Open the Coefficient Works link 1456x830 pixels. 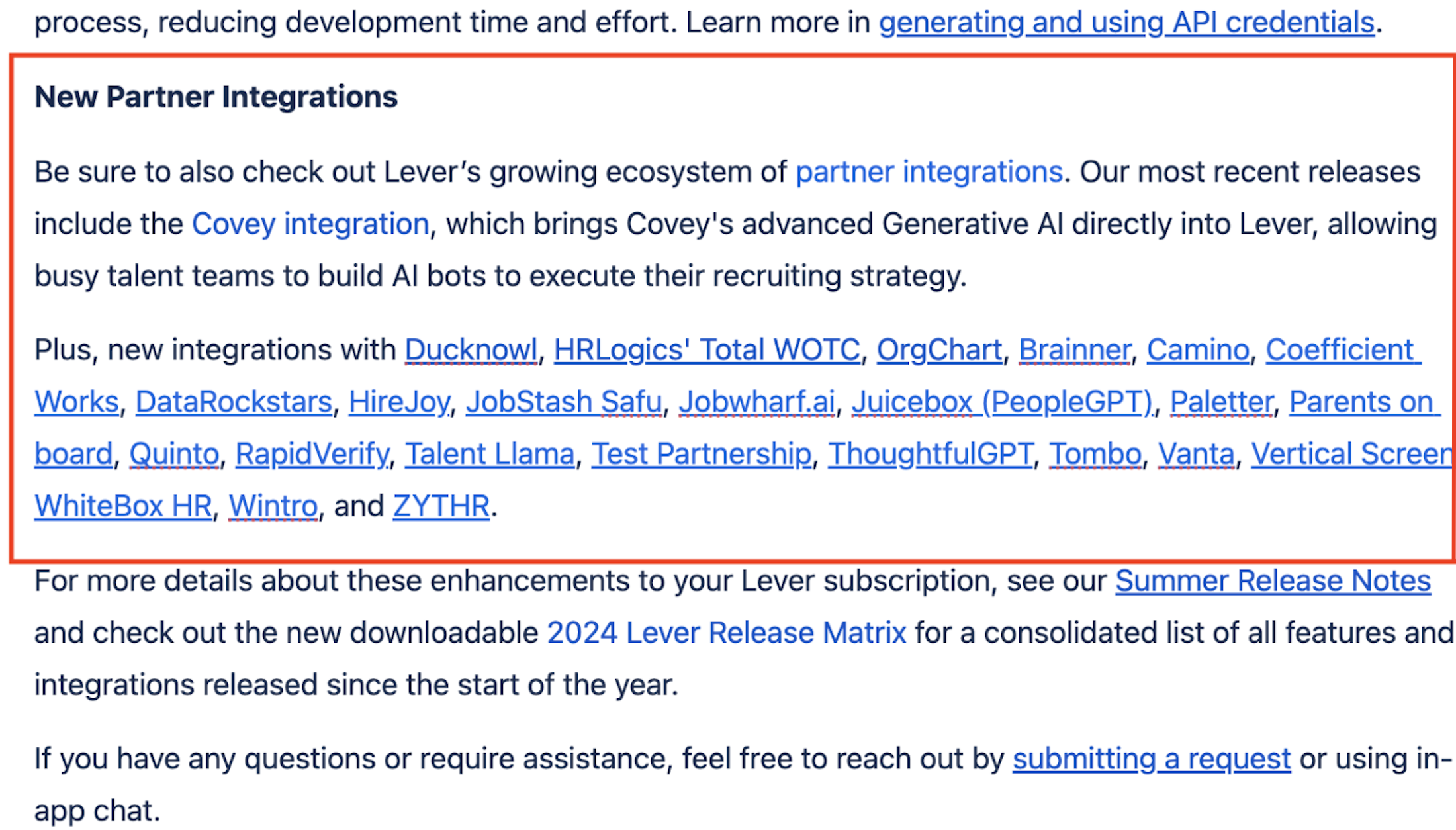click(x=1343, y=350)
